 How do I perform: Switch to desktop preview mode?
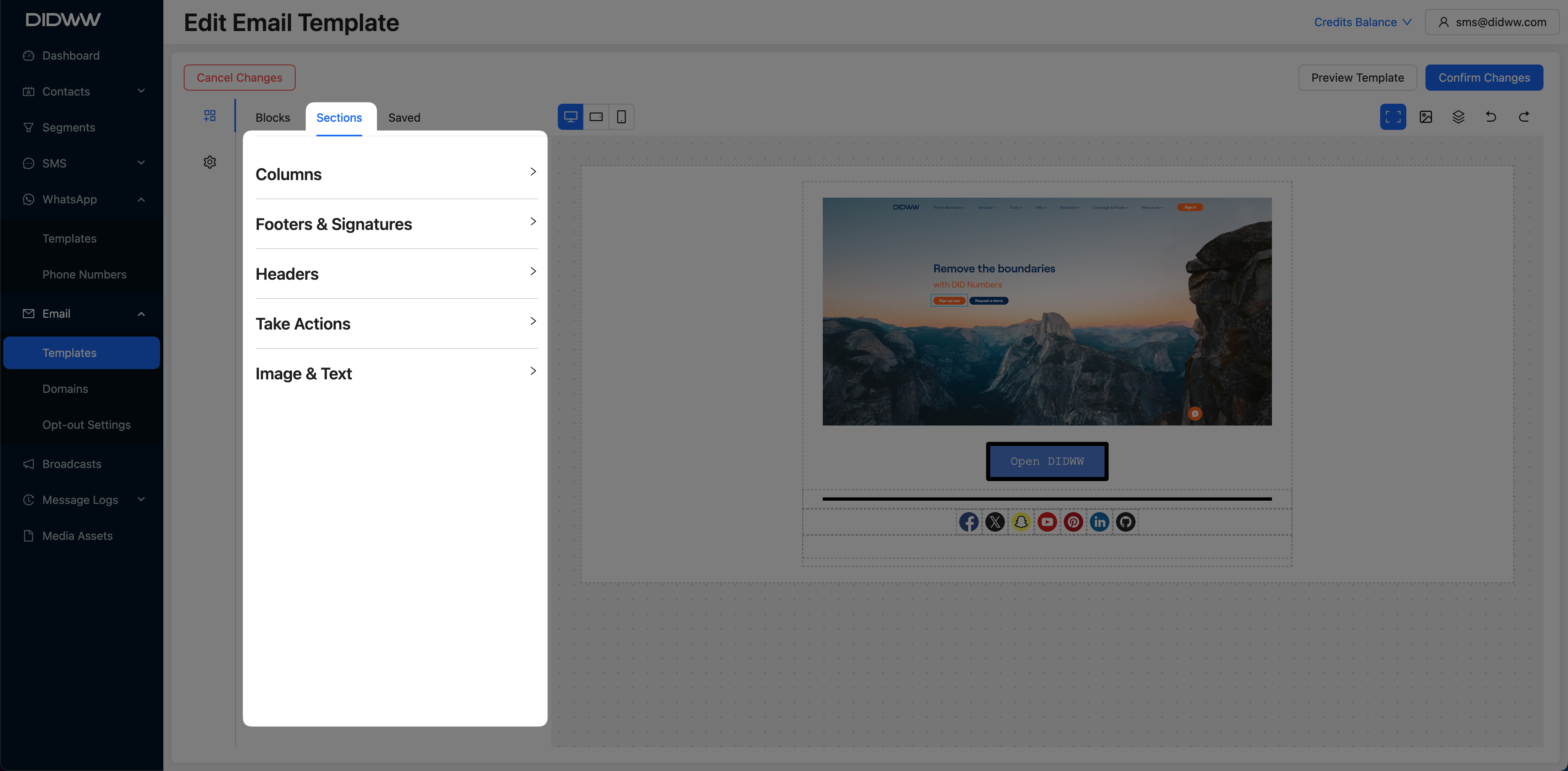tap(570, 117)
